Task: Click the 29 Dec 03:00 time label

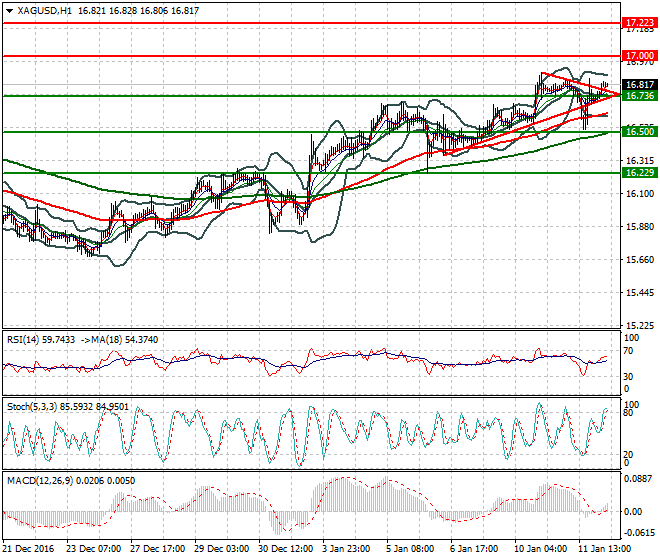Action: (221, 549)
